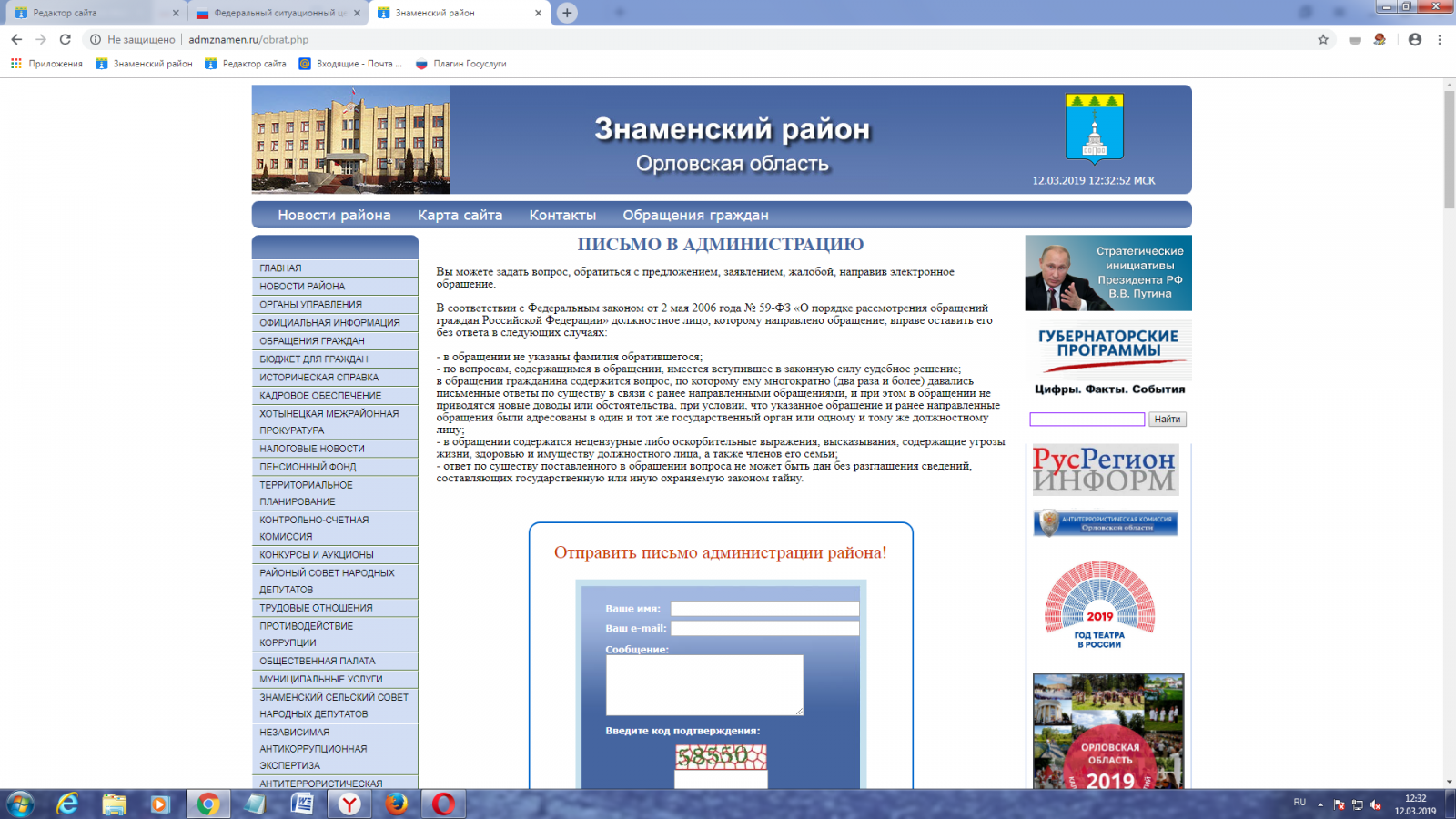Open the Редактор сайта bookmark
This screenshot has height=819, width=1456.
coord(246,64)
